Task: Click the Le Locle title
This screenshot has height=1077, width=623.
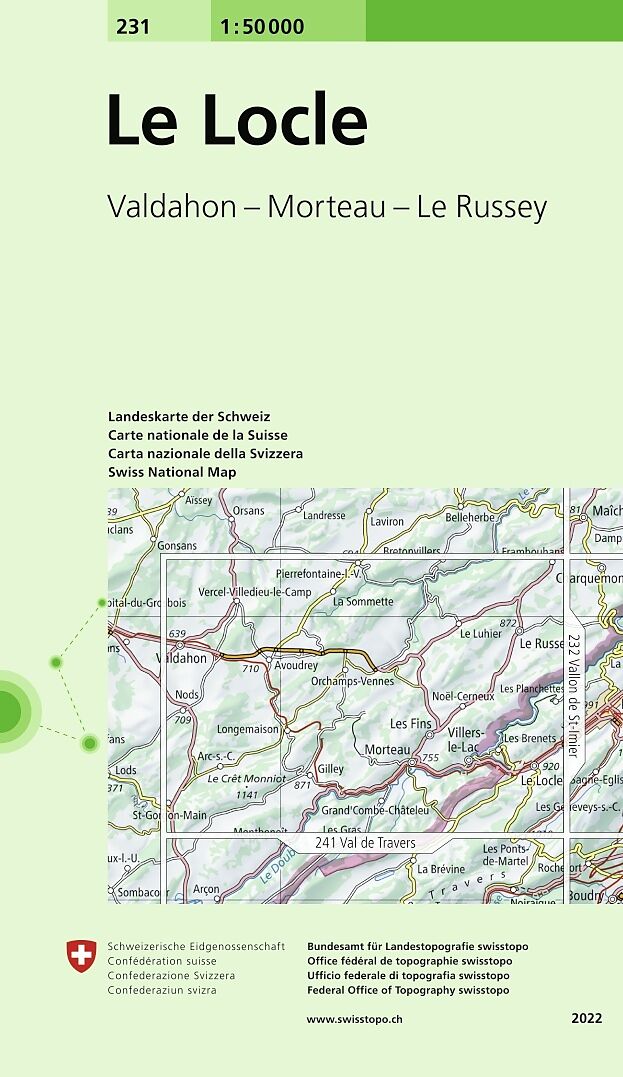Action: [x=237, y=121]
